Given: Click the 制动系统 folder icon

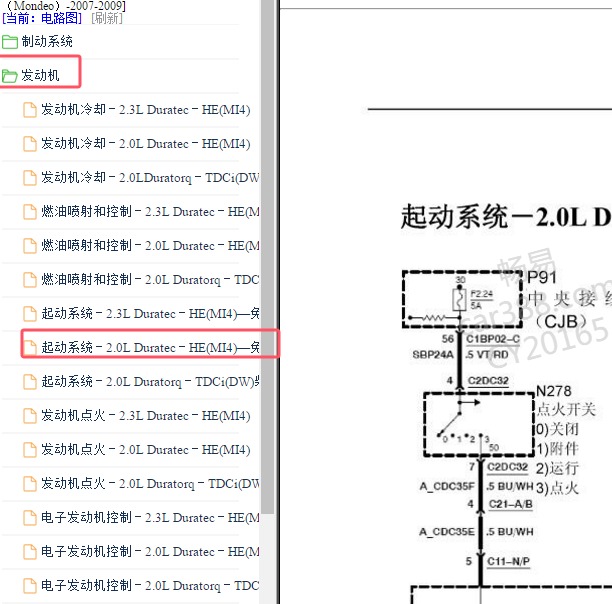Looking at the screenshot, I should click(9, 42).
